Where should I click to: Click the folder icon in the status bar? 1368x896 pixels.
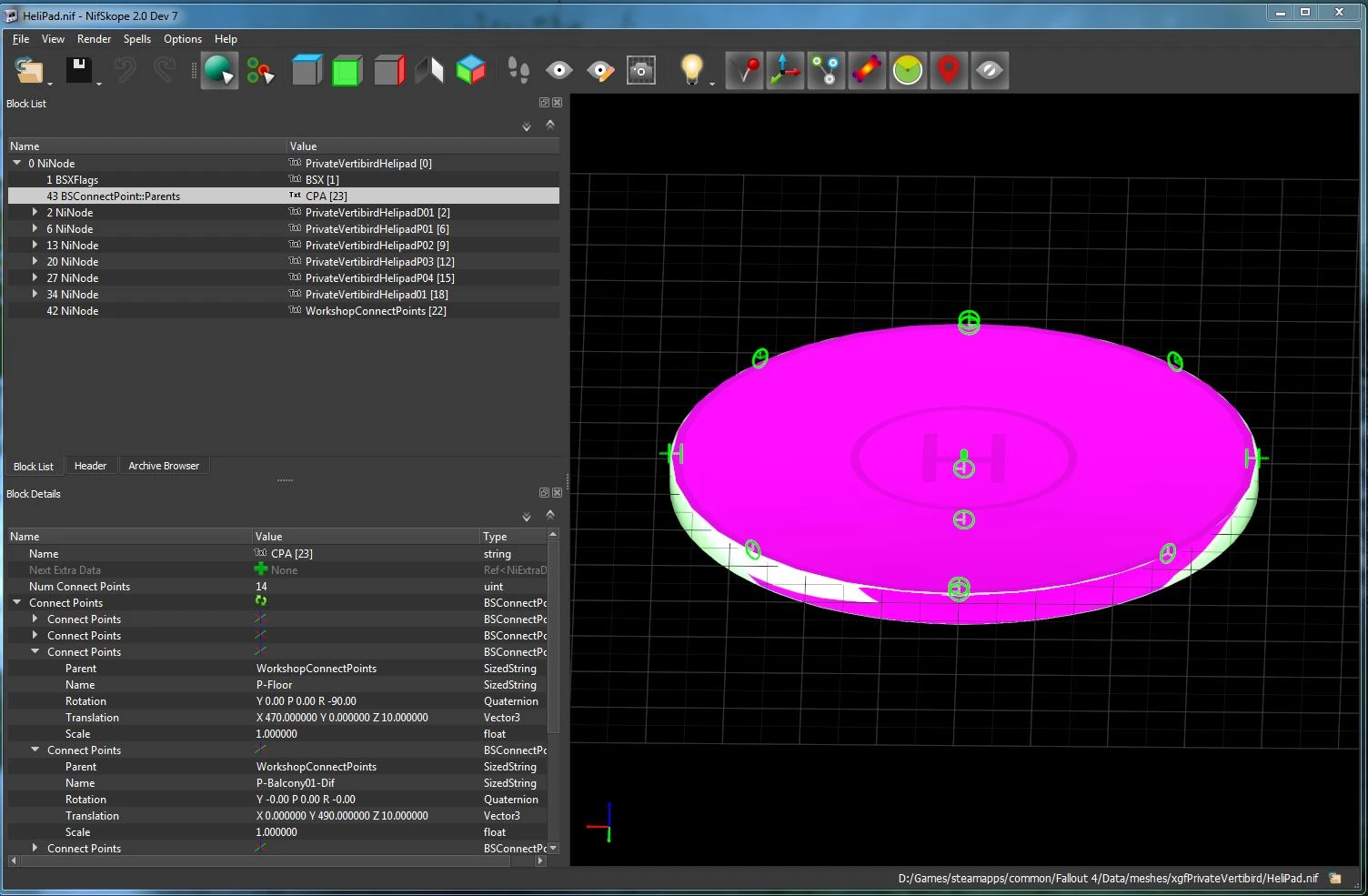[1334, 878]
